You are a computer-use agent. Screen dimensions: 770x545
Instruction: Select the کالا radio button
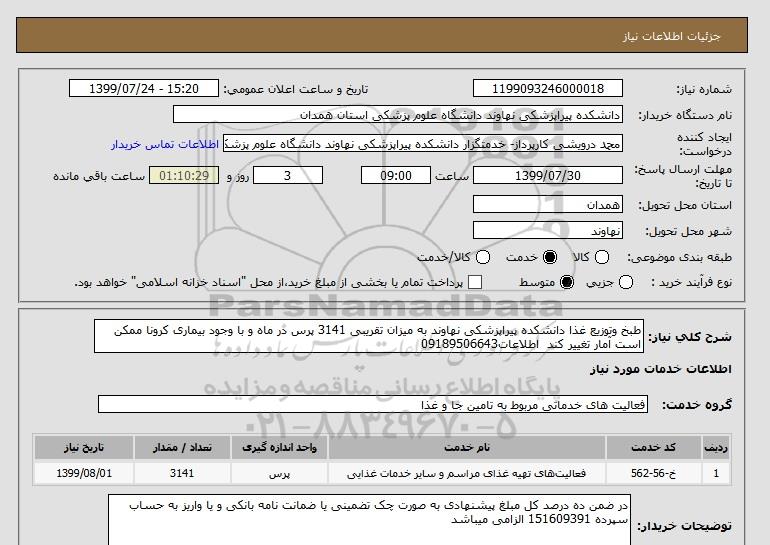click(x=602, y=257)
